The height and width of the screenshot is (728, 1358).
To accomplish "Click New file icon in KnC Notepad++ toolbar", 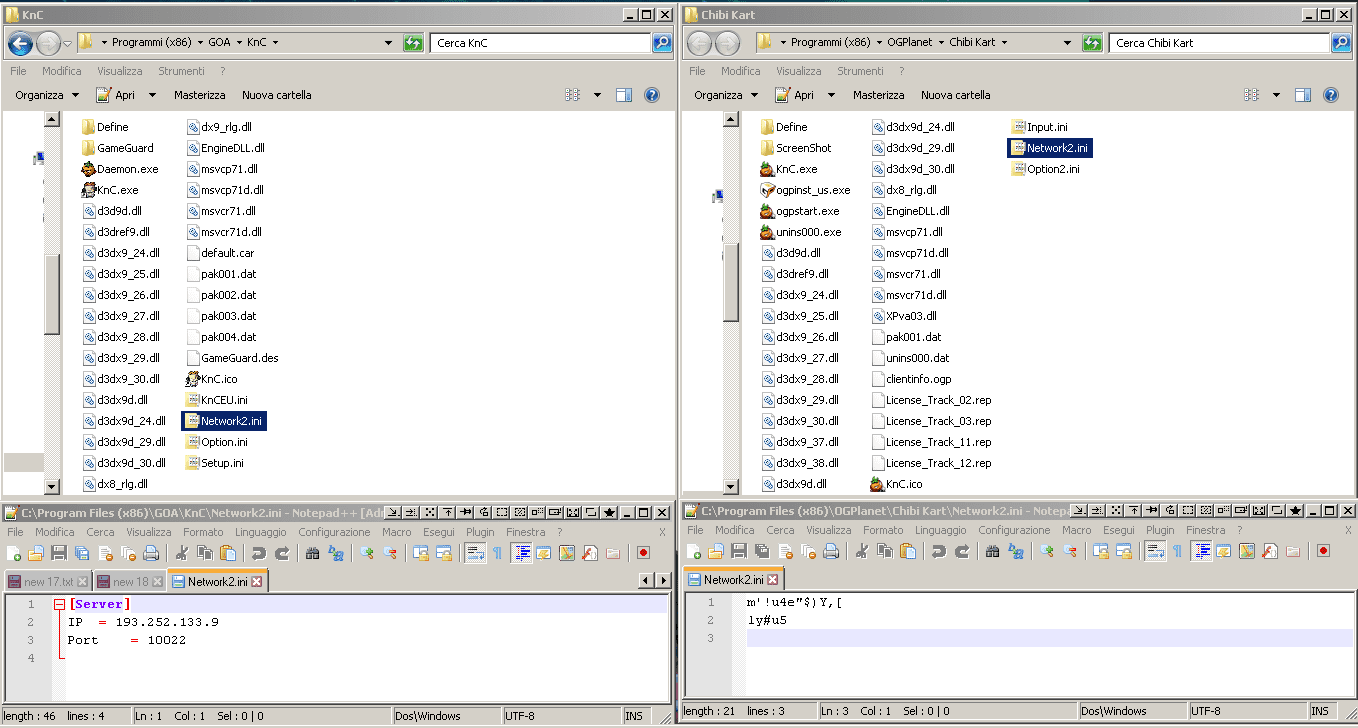I will point(13,552).
